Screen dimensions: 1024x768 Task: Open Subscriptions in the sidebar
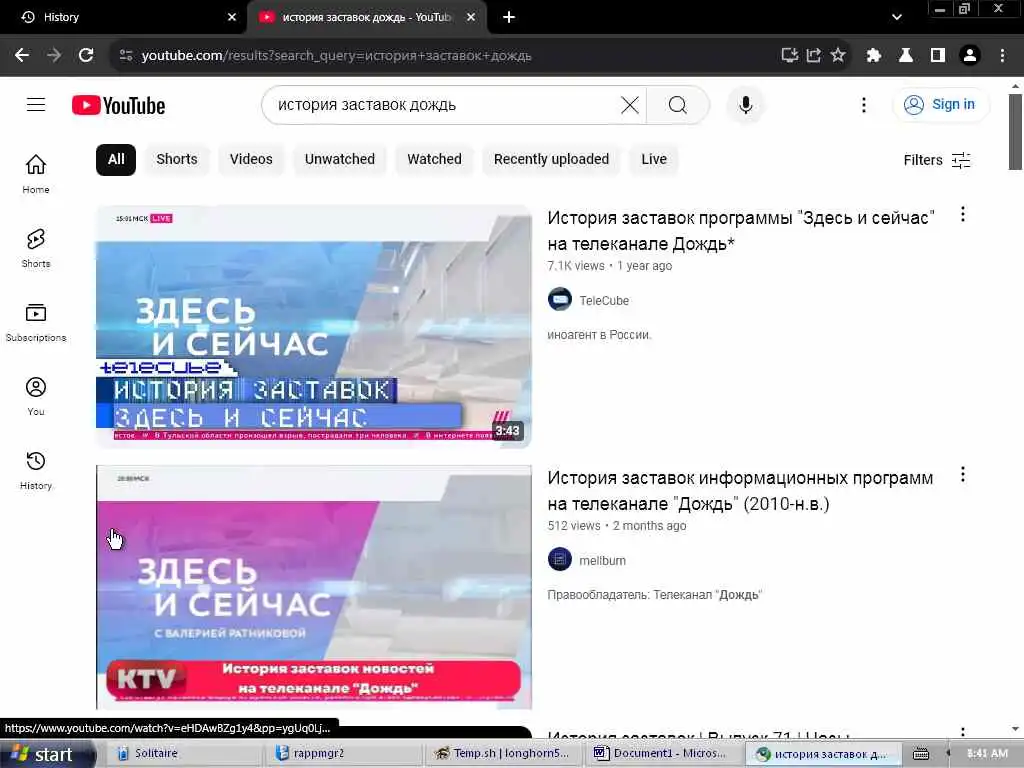(36, 322)
